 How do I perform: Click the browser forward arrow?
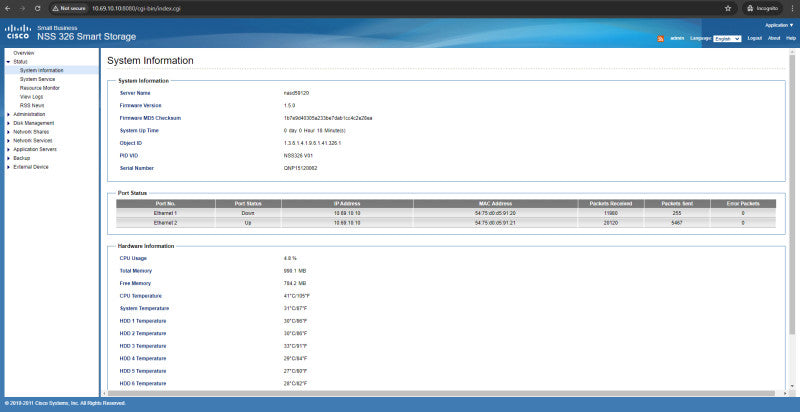point(22,9)
